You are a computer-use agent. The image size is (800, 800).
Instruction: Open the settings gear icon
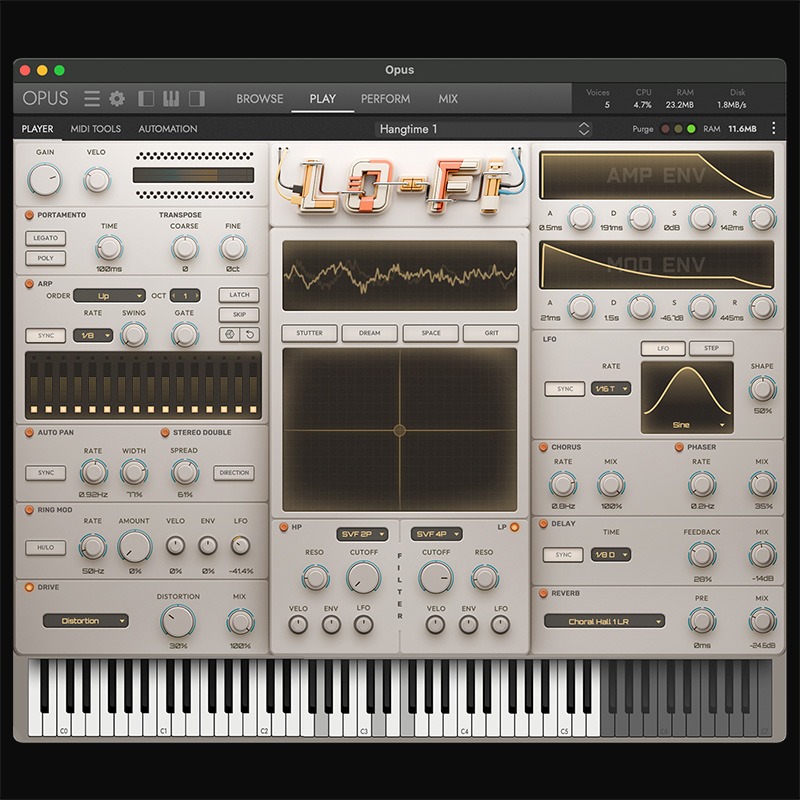coord(117,98)
